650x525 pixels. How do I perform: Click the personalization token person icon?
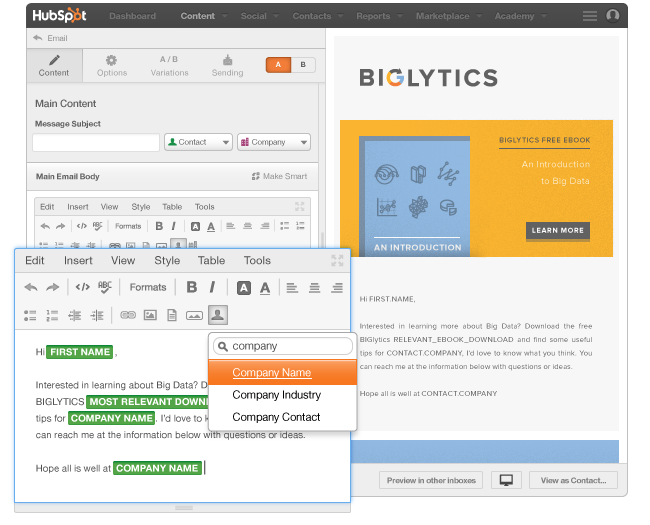(217, 315)
